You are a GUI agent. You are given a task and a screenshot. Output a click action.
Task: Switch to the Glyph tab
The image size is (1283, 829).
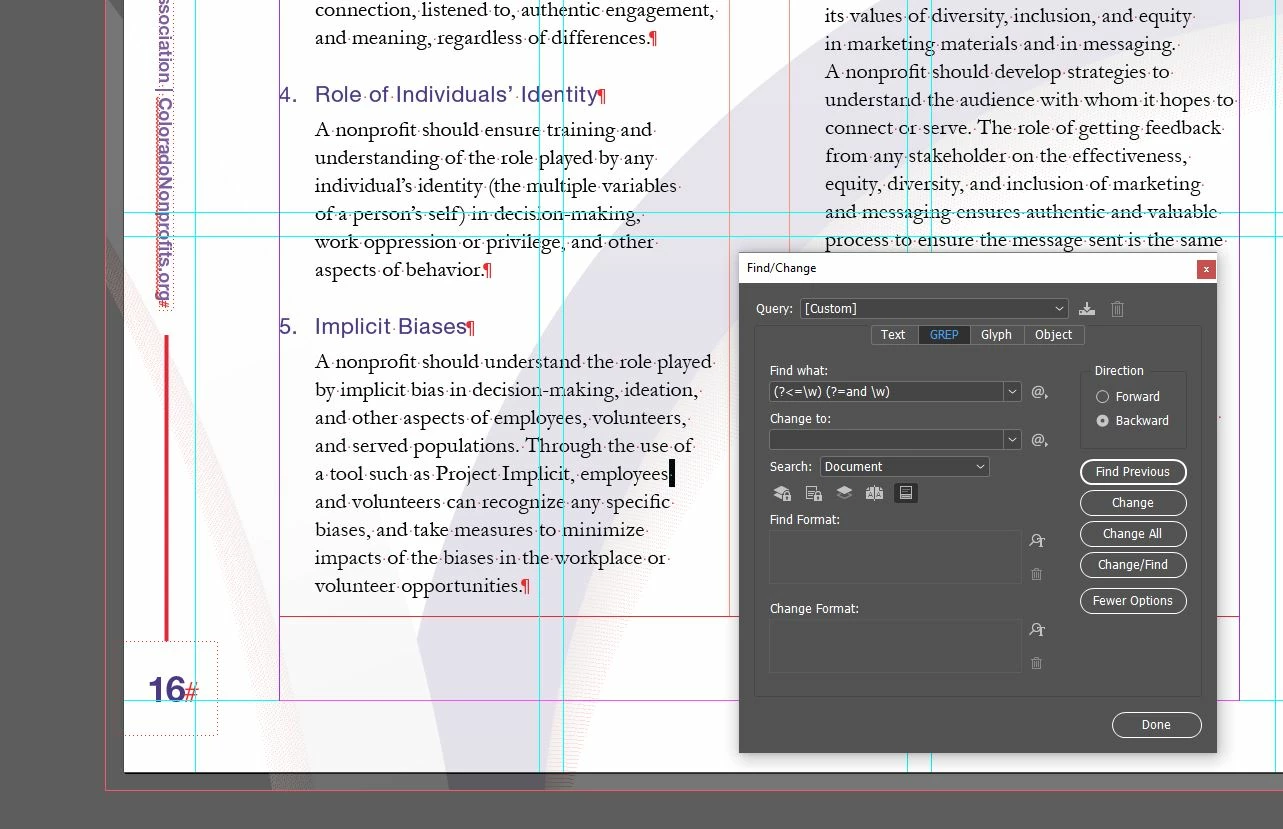pos(996,335)
